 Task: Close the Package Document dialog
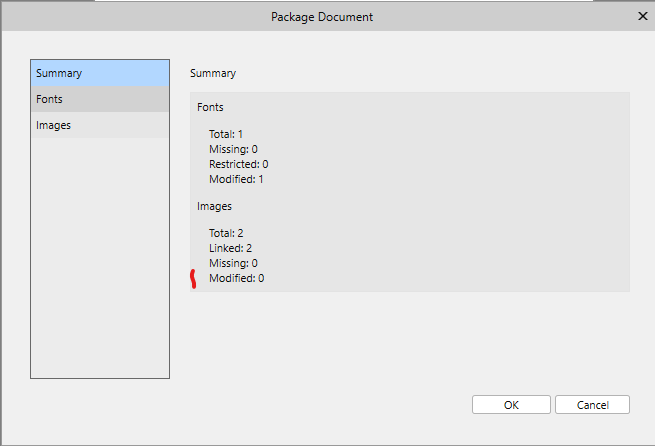coord(642,16)
